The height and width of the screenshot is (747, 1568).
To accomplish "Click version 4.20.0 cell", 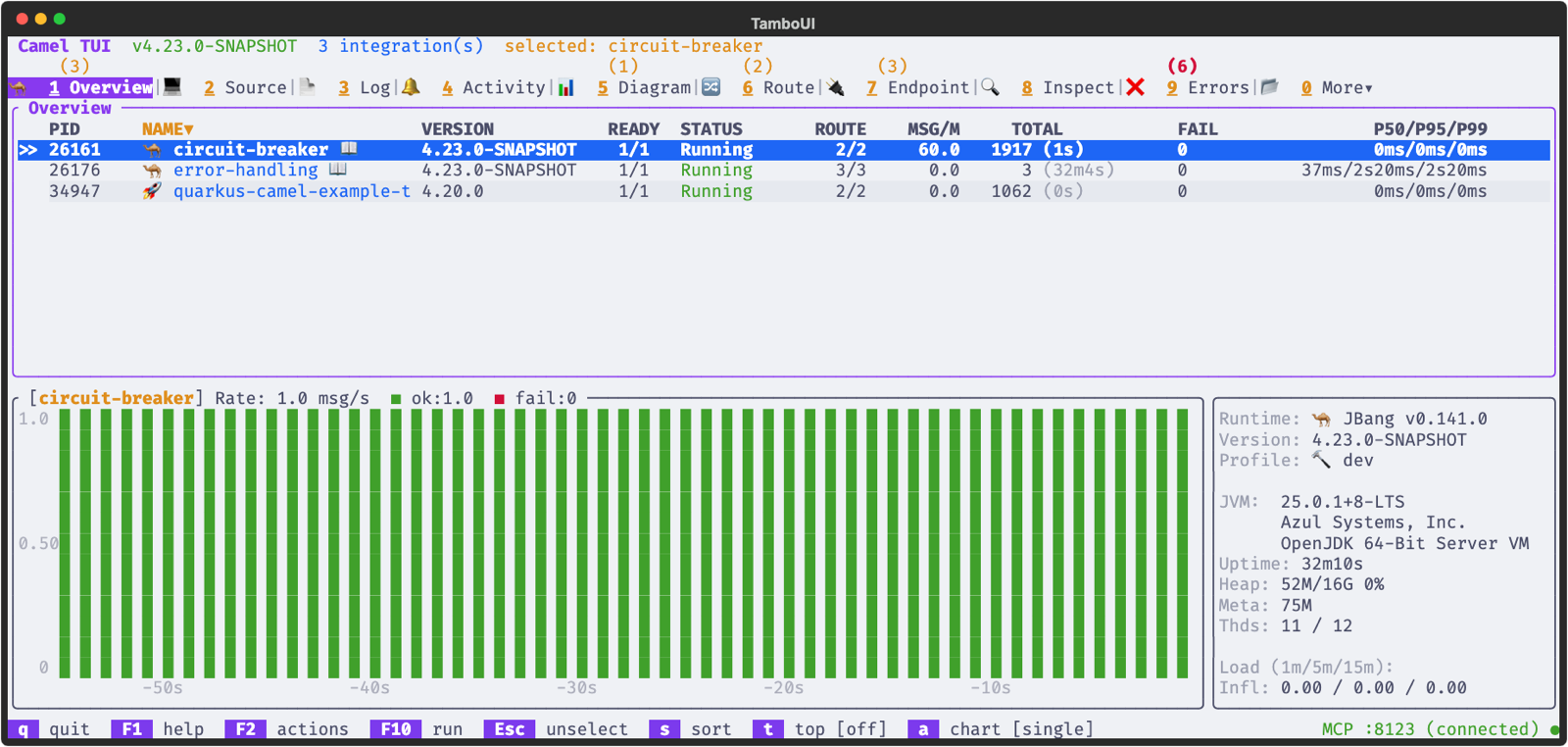I will [453, 191].
